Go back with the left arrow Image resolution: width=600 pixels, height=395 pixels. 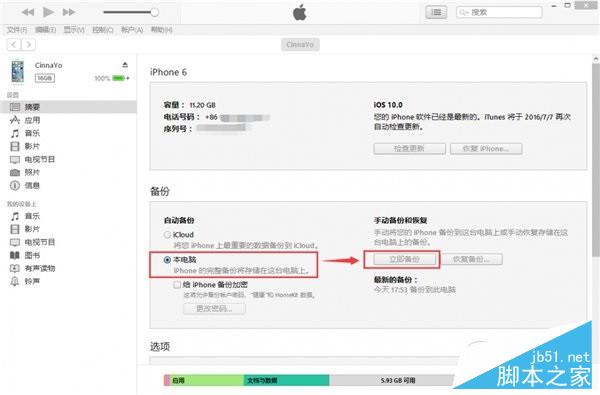click(x=14, y=45)
